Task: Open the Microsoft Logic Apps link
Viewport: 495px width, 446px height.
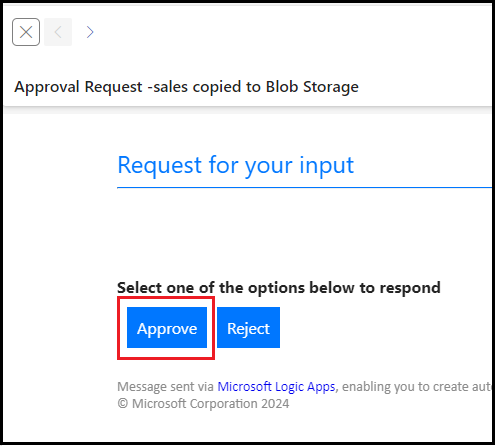Action: pyautogui.click(x=276, y=387)
